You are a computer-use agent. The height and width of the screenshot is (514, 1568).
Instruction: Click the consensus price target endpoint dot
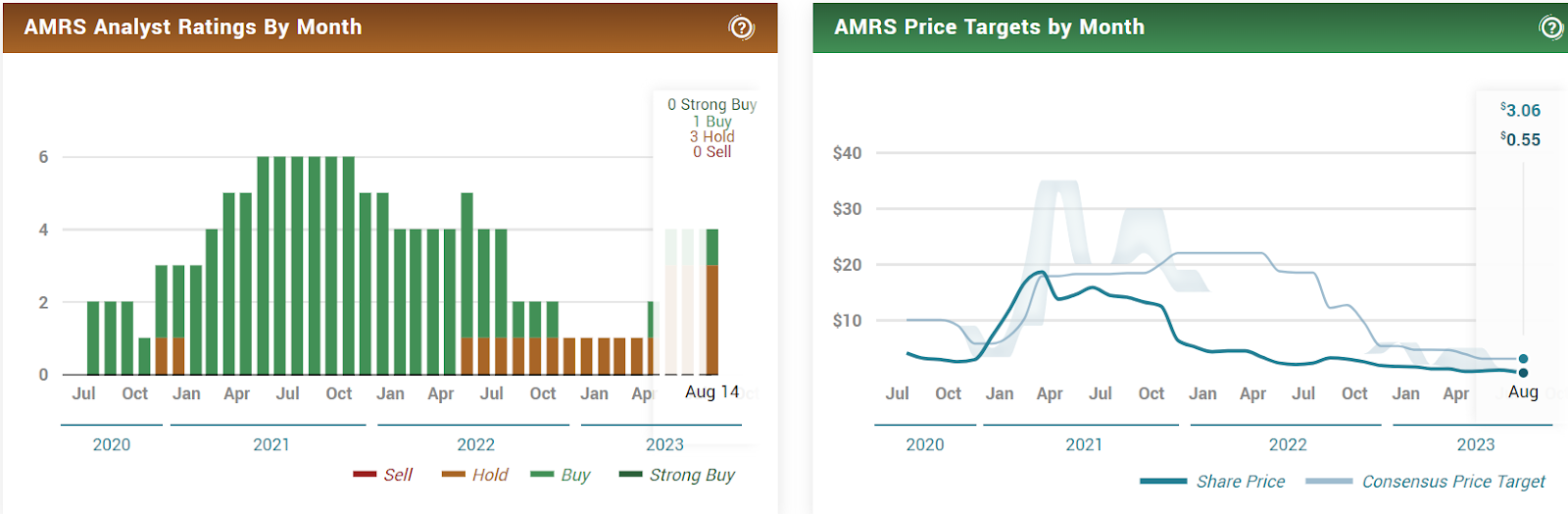1523,359
